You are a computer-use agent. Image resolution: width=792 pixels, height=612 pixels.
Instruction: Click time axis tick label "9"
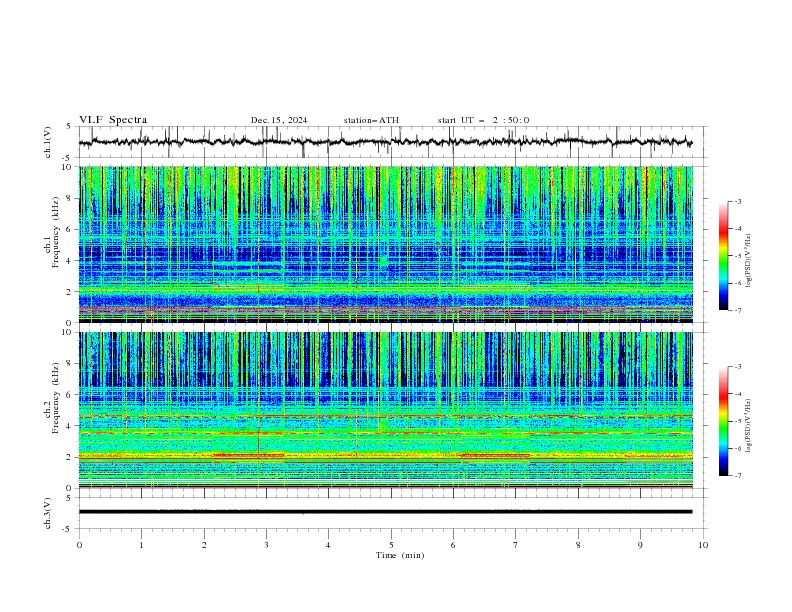640,545
